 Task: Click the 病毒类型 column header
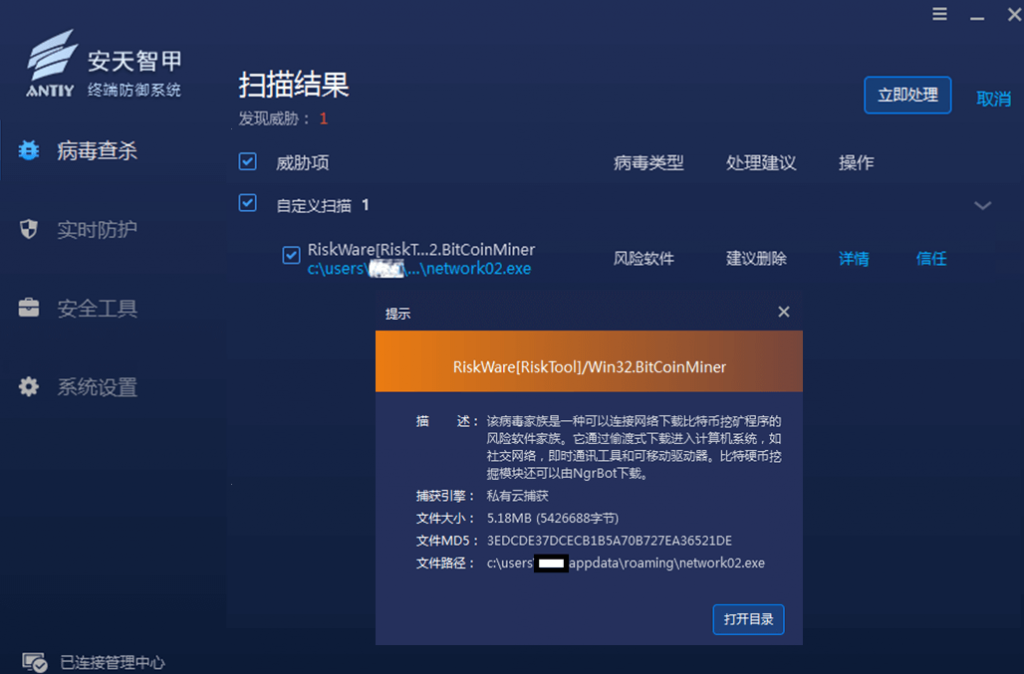point(648,163)
